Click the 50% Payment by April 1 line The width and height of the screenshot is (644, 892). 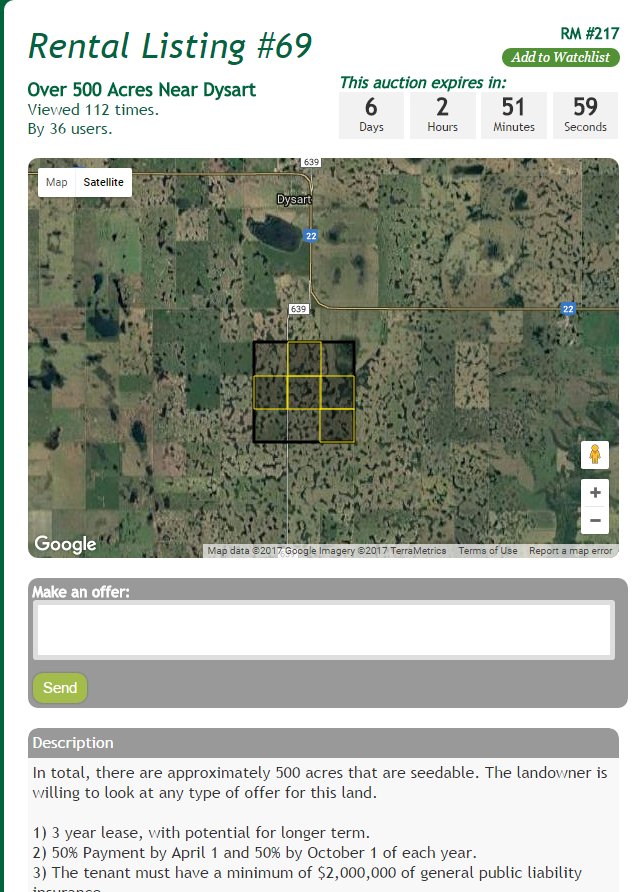254,853
